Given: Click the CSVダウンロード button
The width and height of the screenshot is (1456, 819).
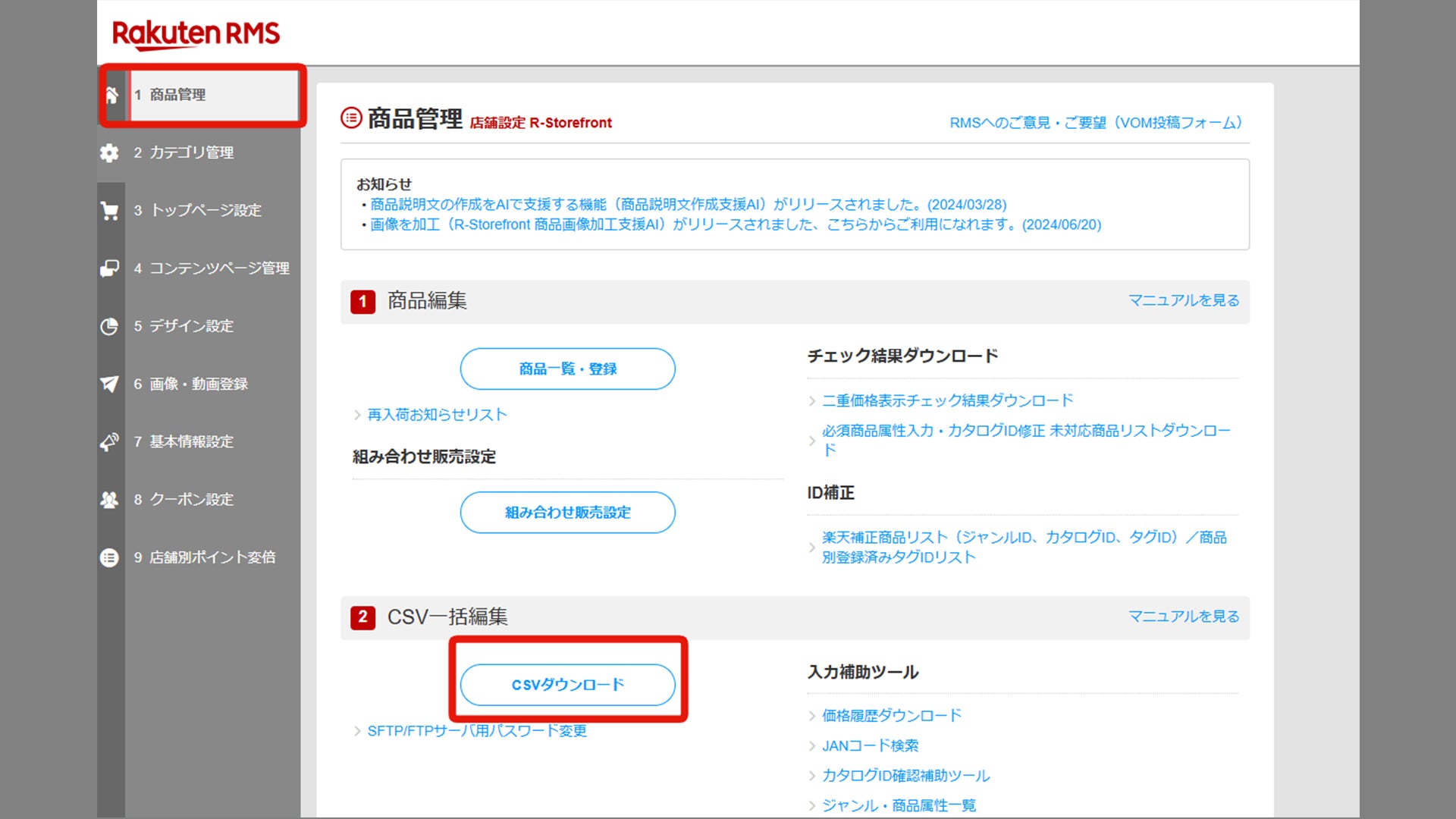Looking at the screenshot, I should (x=567, y=685).
